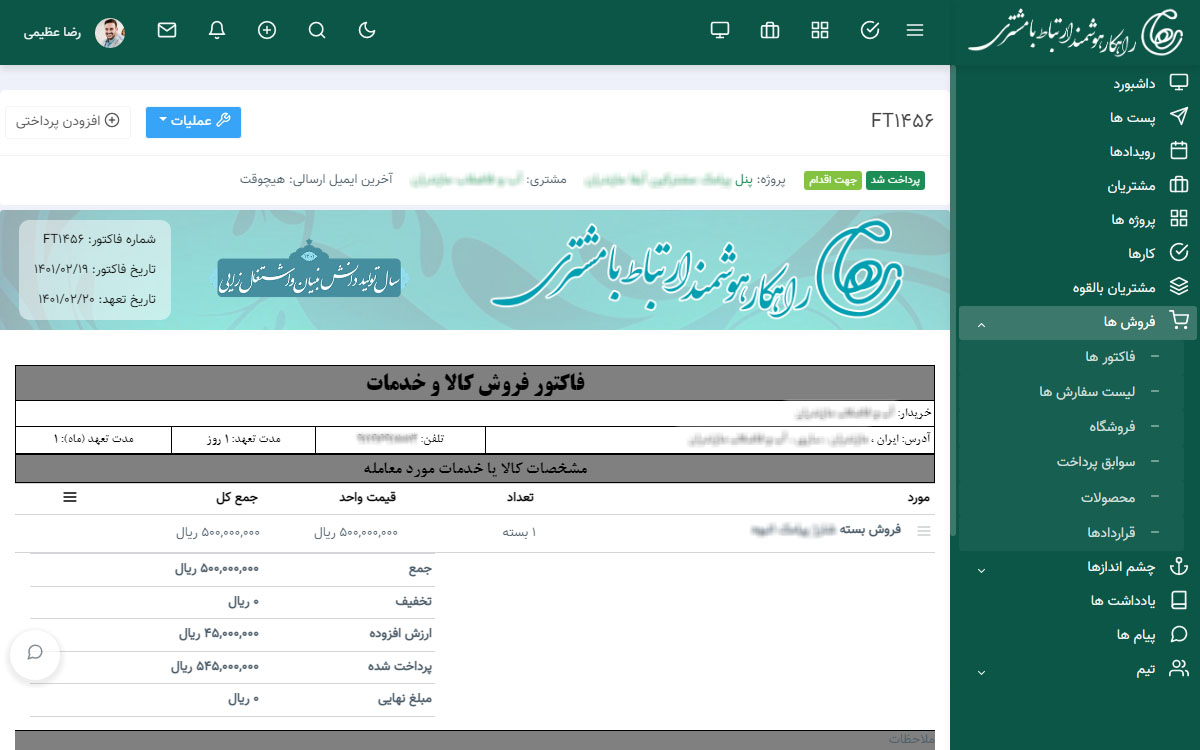Open the search magnifier icon in header
Viewport: 1200px width, 750px height.
pos(317,30)
